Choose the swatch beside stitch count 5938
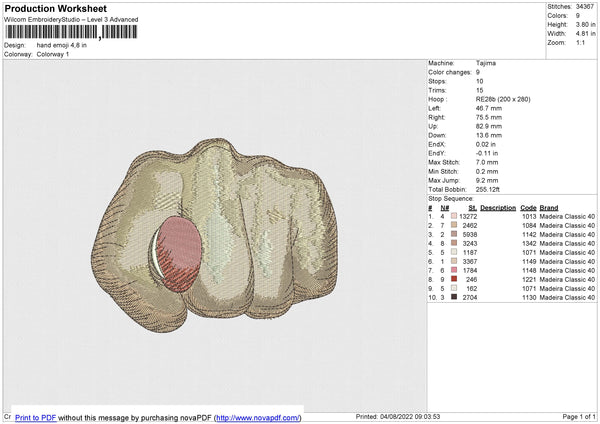 (454, 234)
